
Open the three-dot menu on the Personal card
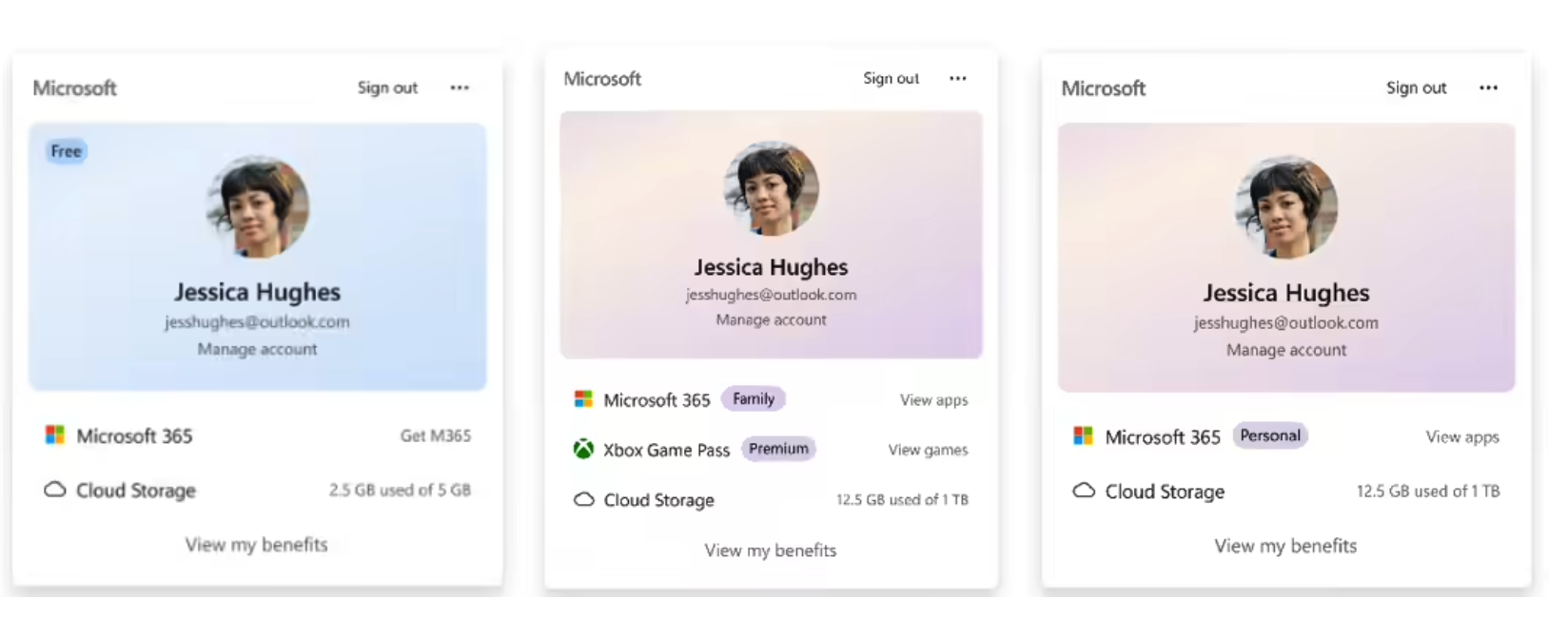pyautogui.click(x=1489, y=87)
